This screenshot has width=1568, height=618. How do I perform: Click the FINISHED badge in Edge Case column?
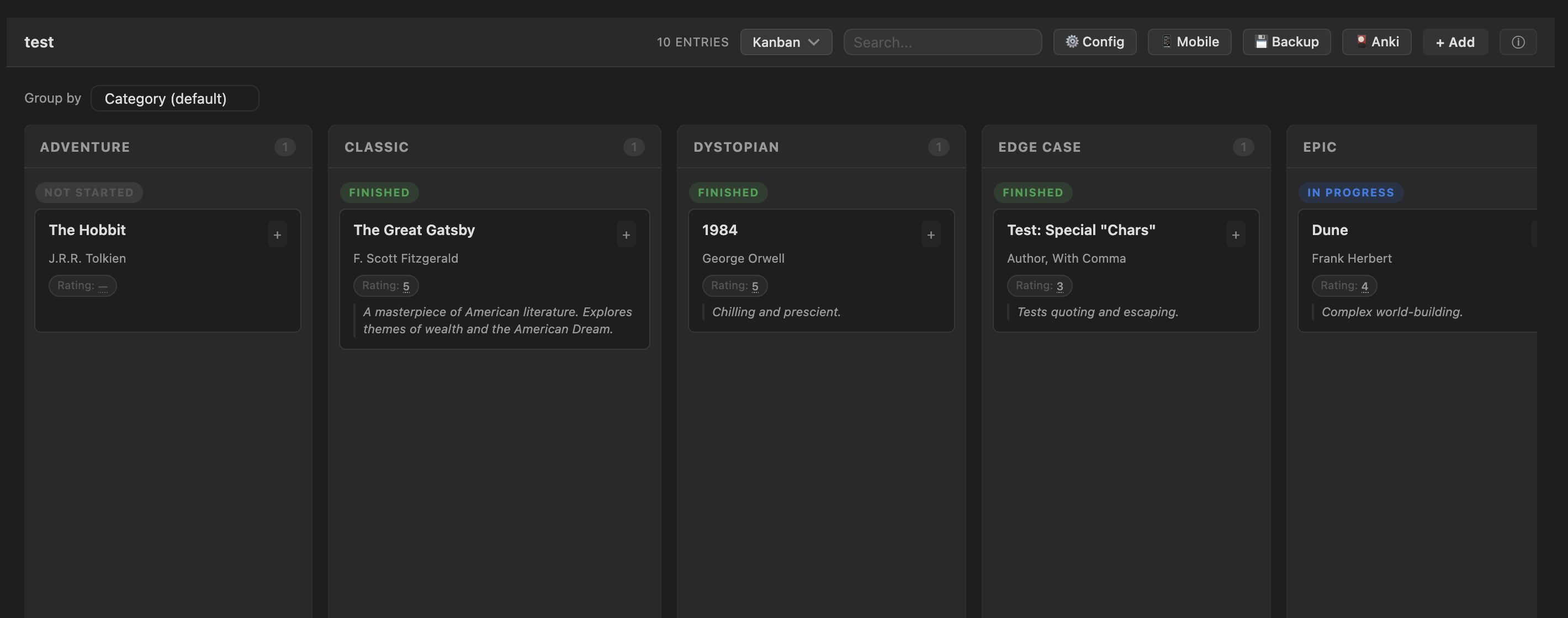click(x=1033, y=192)
